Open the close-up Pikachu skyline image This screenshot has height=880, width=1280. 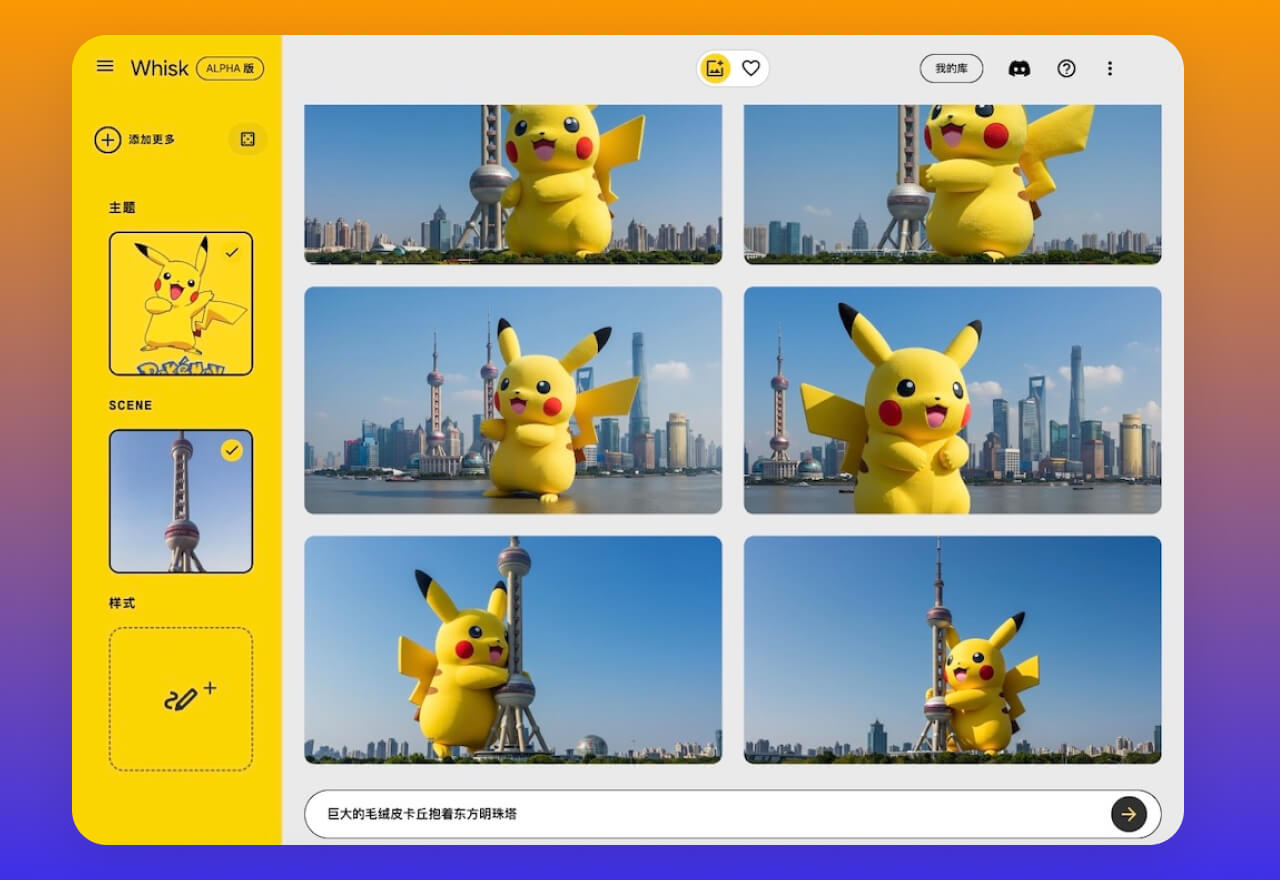(x=952, y=400)
